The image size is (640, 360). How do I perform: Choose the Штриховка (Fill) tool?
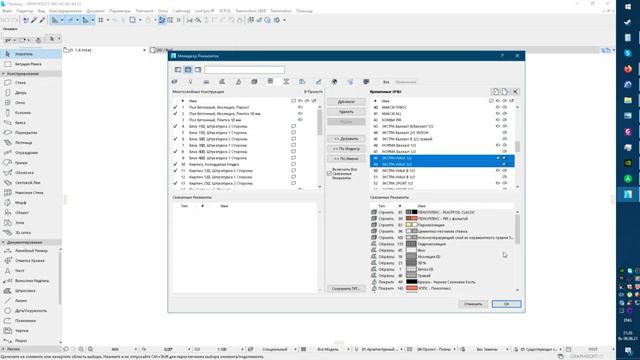(31, 291)
